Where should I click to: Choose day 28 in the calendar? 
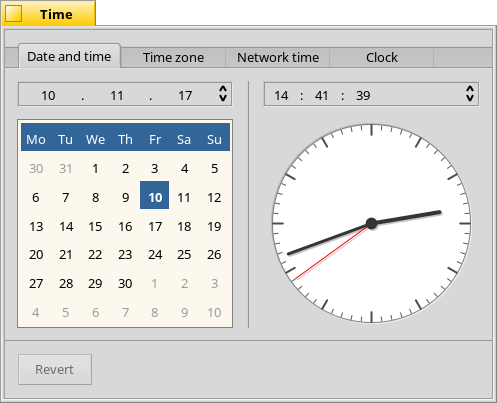point(66,284)
